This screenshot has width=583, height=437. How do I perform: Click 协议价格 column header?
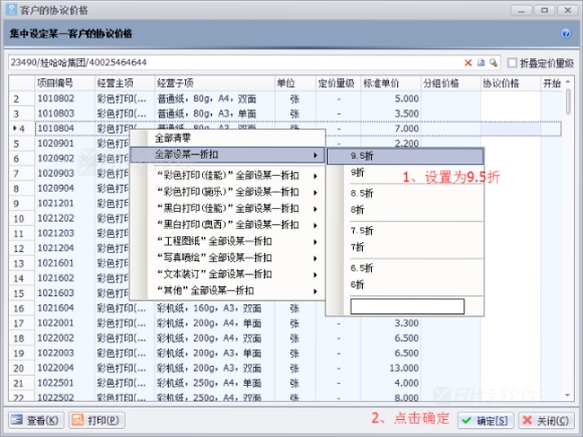510,83
